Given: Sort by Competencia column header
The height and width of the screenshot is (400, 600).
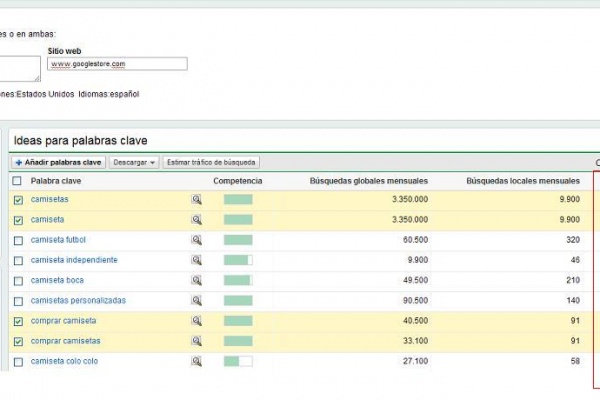Looking at the screenshot, I should pos(238,181).
